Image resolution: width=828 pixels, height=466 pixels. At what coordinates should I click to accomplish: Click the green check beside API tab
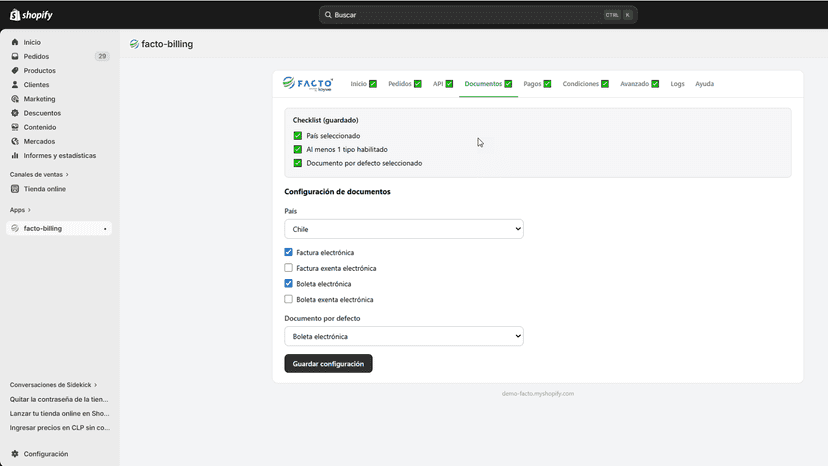(449, 84)
